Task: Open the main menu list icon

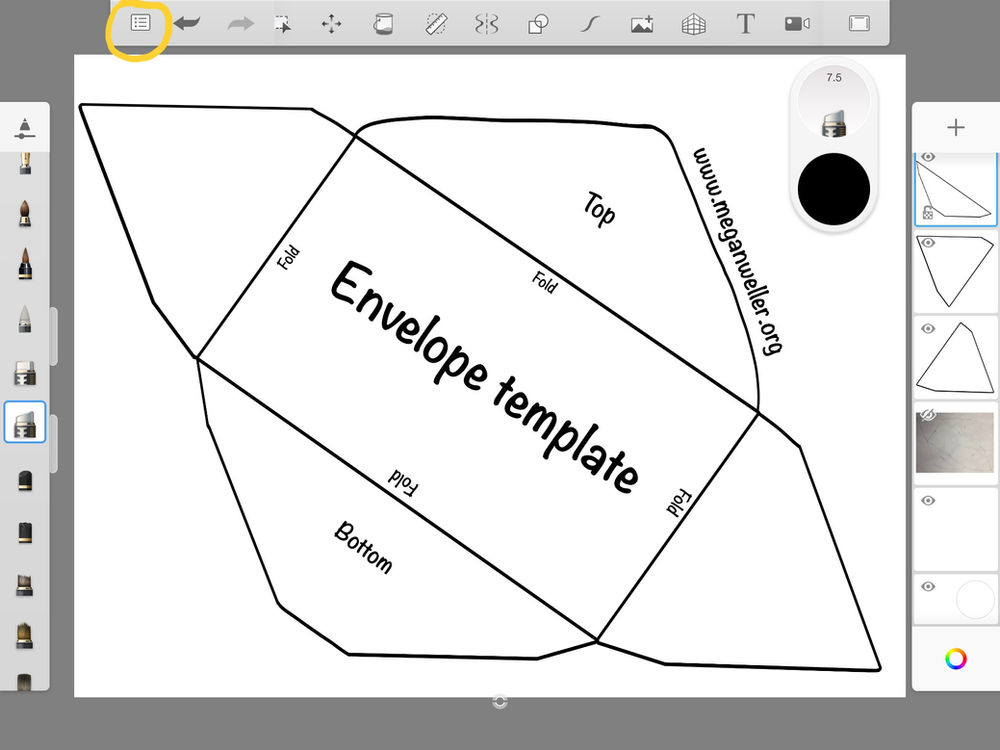Action: 140,24
